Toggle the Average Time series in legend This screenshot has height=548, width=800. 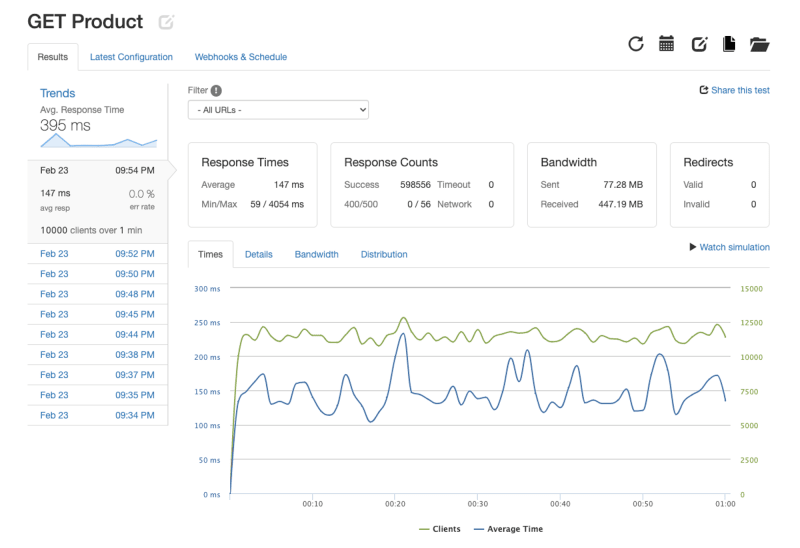point(508,529)
